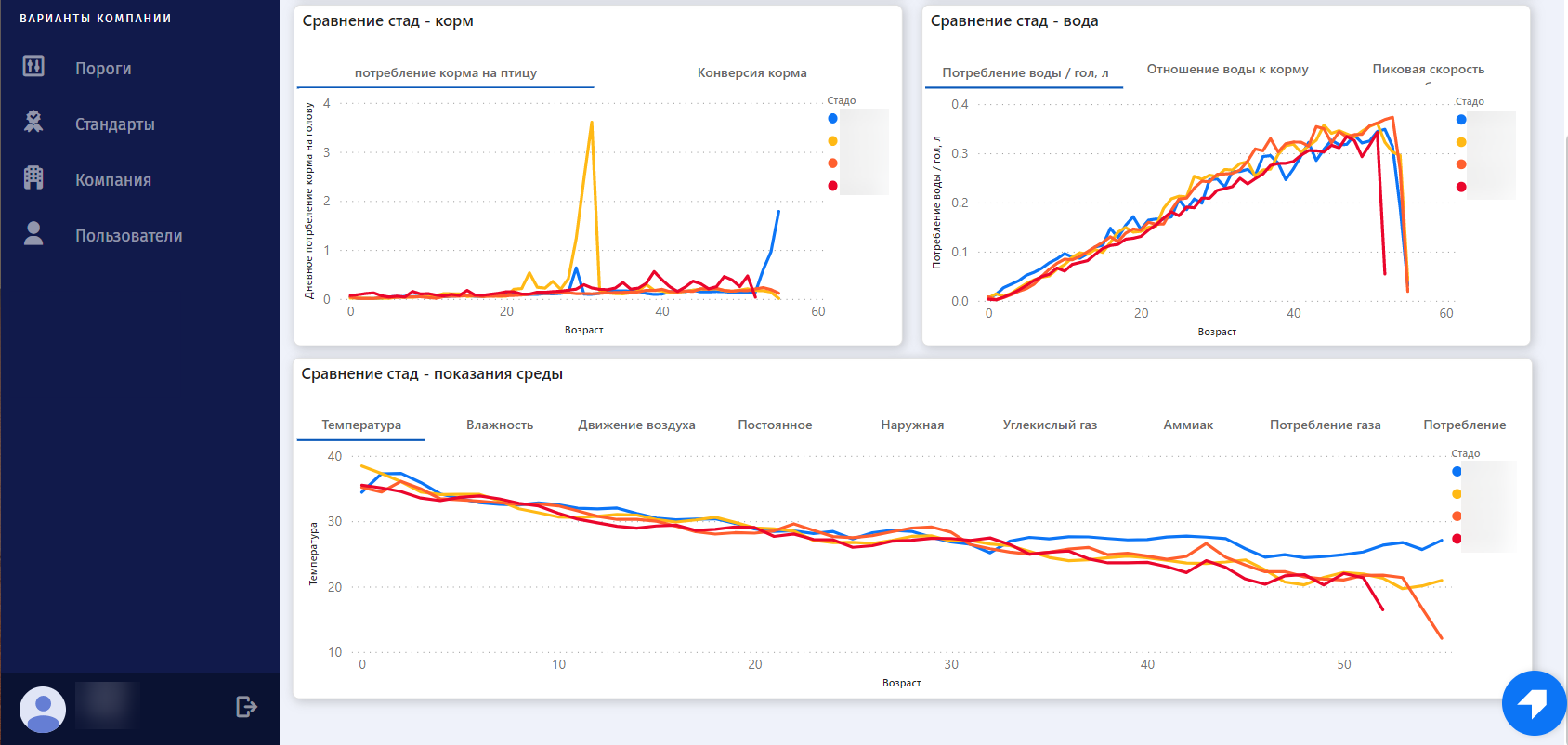Toggle orange flock legend dot in water chart
This screenshot has height=745, width=1568.
coord(1461,164)
